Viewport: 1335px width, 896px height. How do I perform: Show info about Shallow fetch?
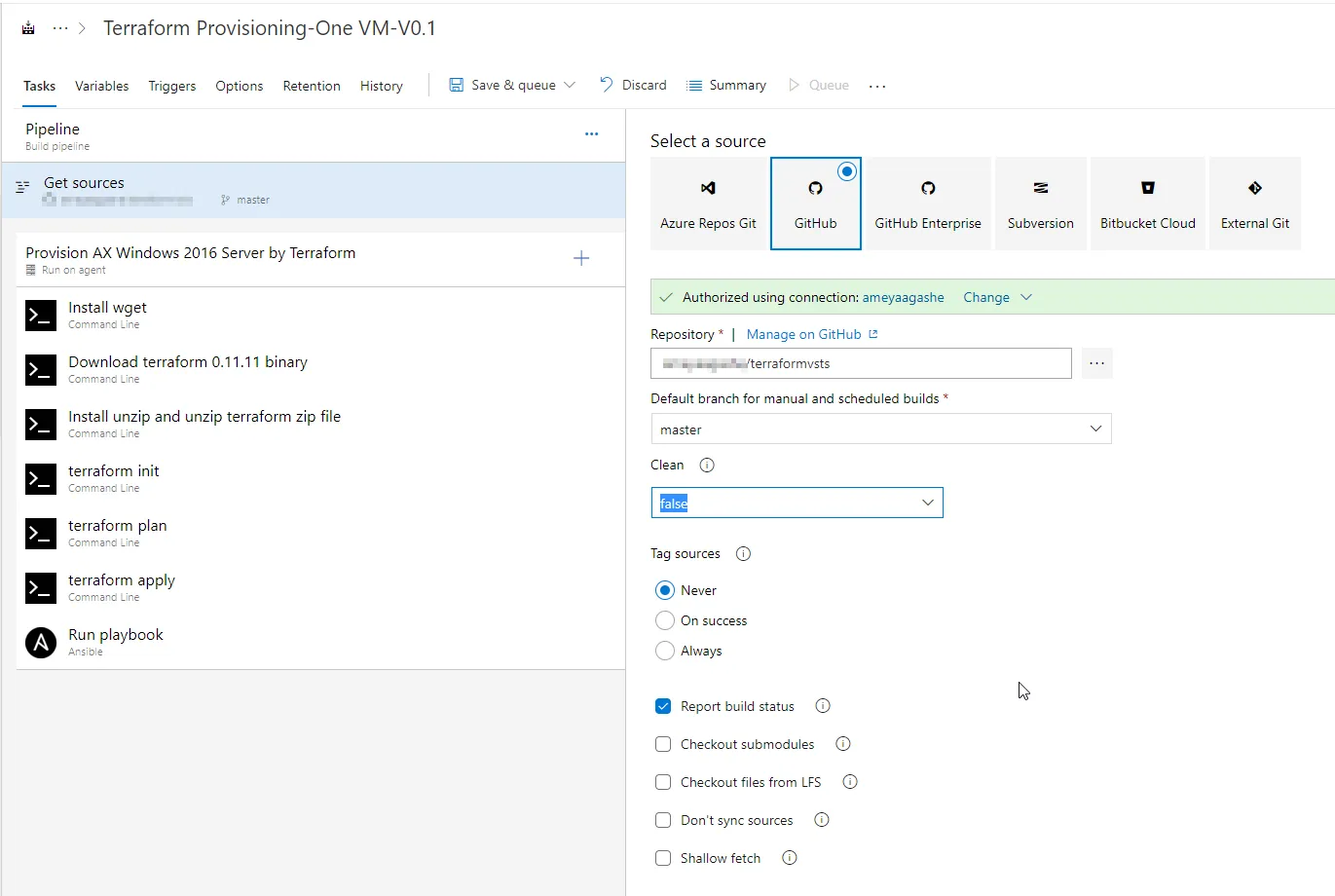coord(790,858)
